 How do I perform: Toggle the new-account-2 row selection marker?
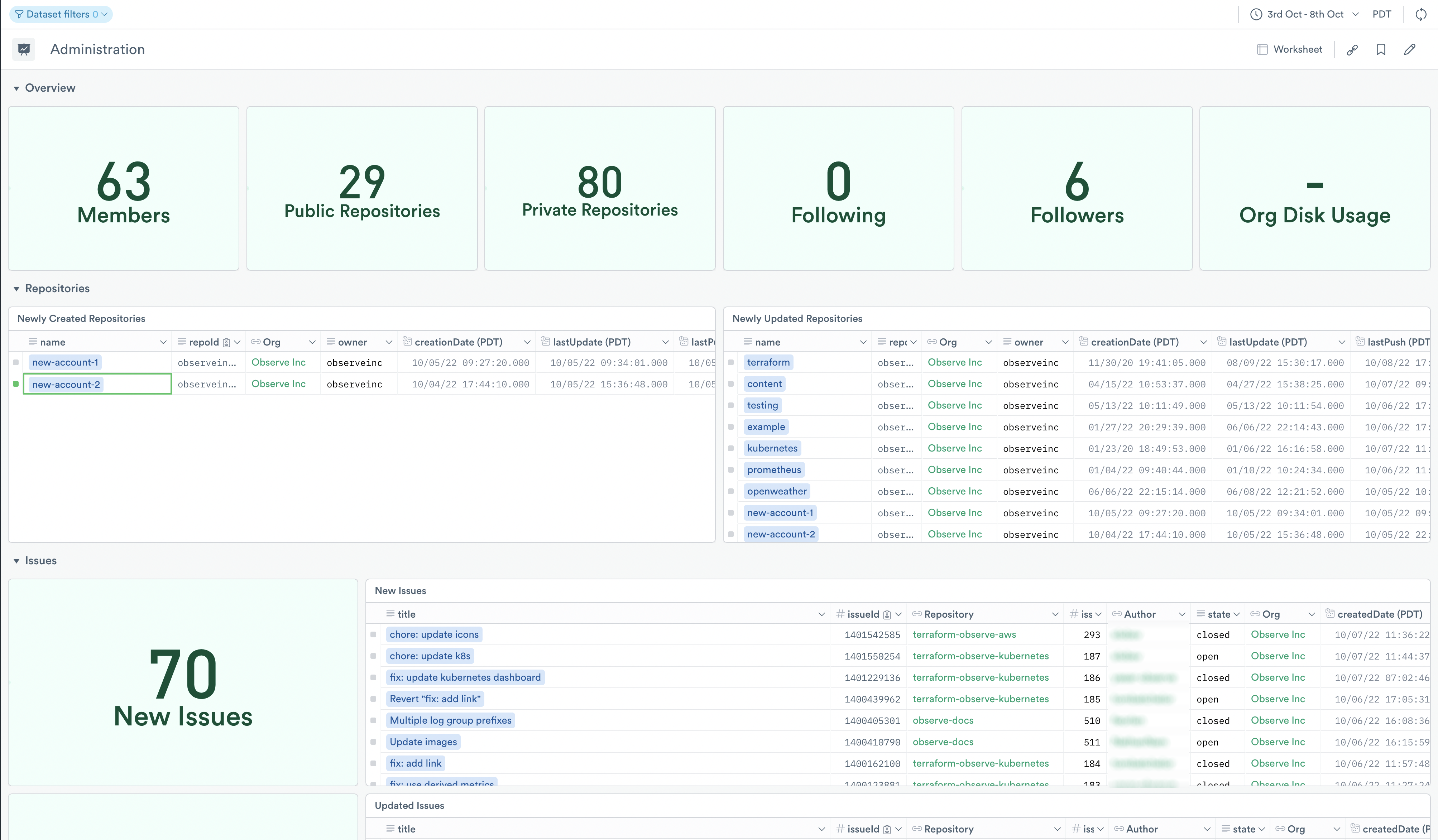[x=16, y=384]
